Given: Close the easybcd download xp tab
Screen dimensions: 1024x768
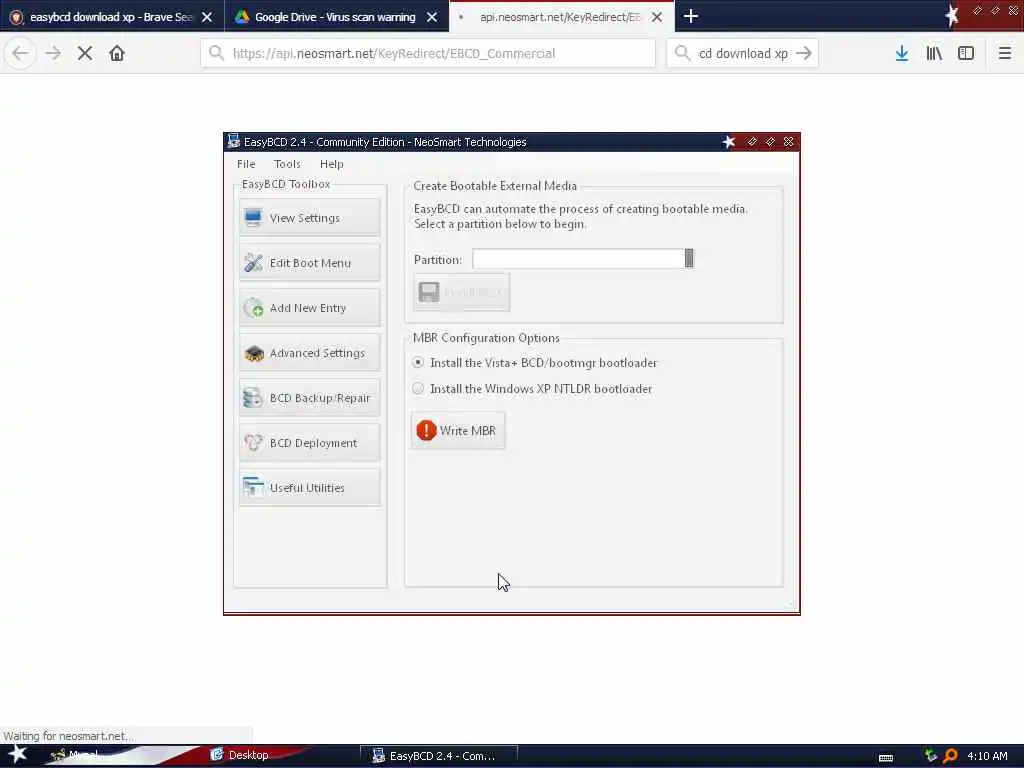Looking at the screenshot, I should tap(207, 17).
